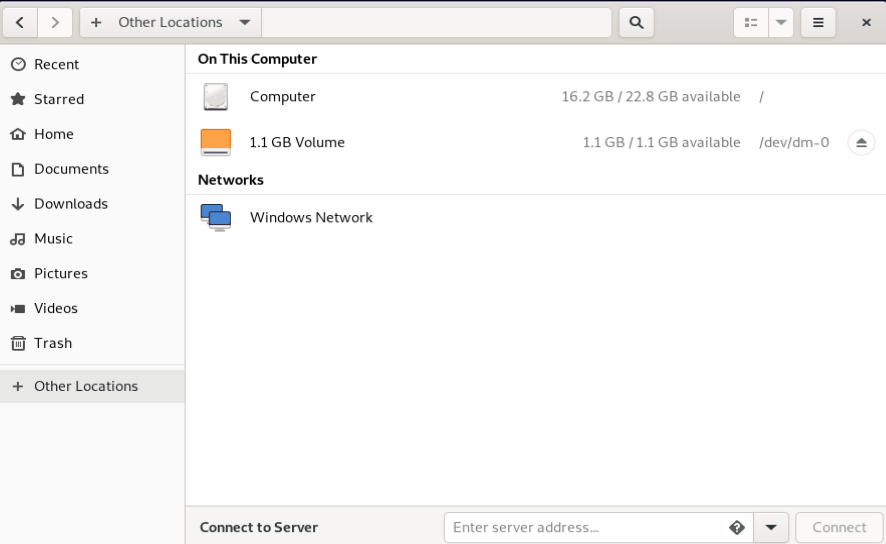Focus the Enter server address field
Screen dimensions: 886x544
[588, 528]
